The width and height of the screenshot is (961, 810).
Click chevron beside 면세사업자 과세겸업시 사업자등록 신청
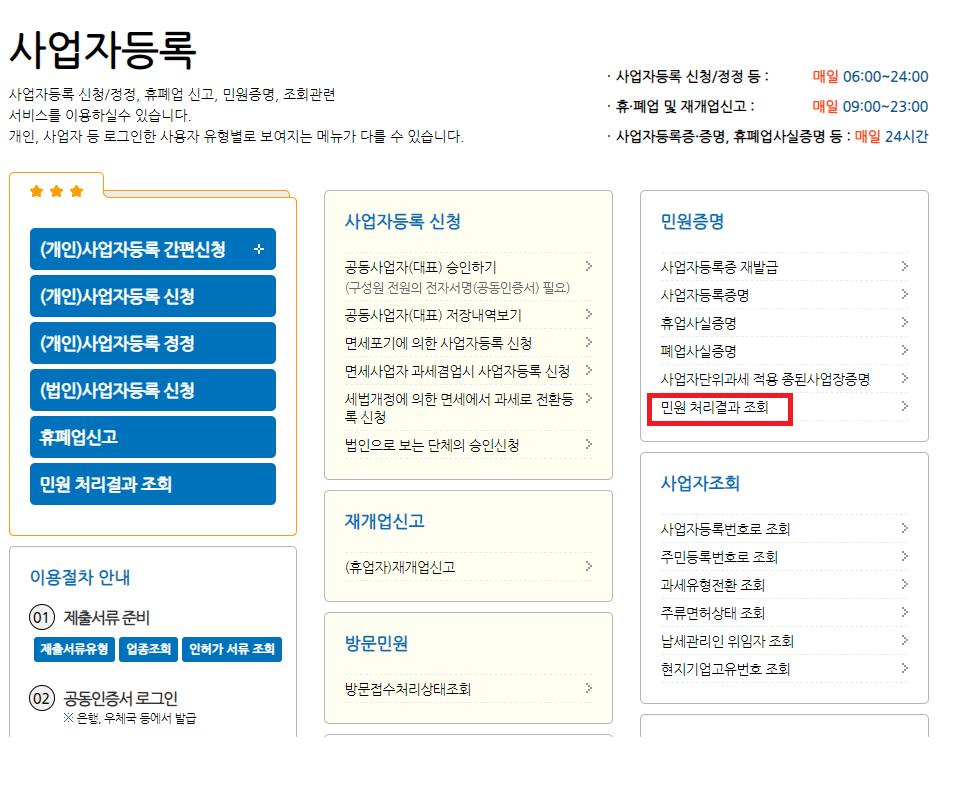pos(588,370)
